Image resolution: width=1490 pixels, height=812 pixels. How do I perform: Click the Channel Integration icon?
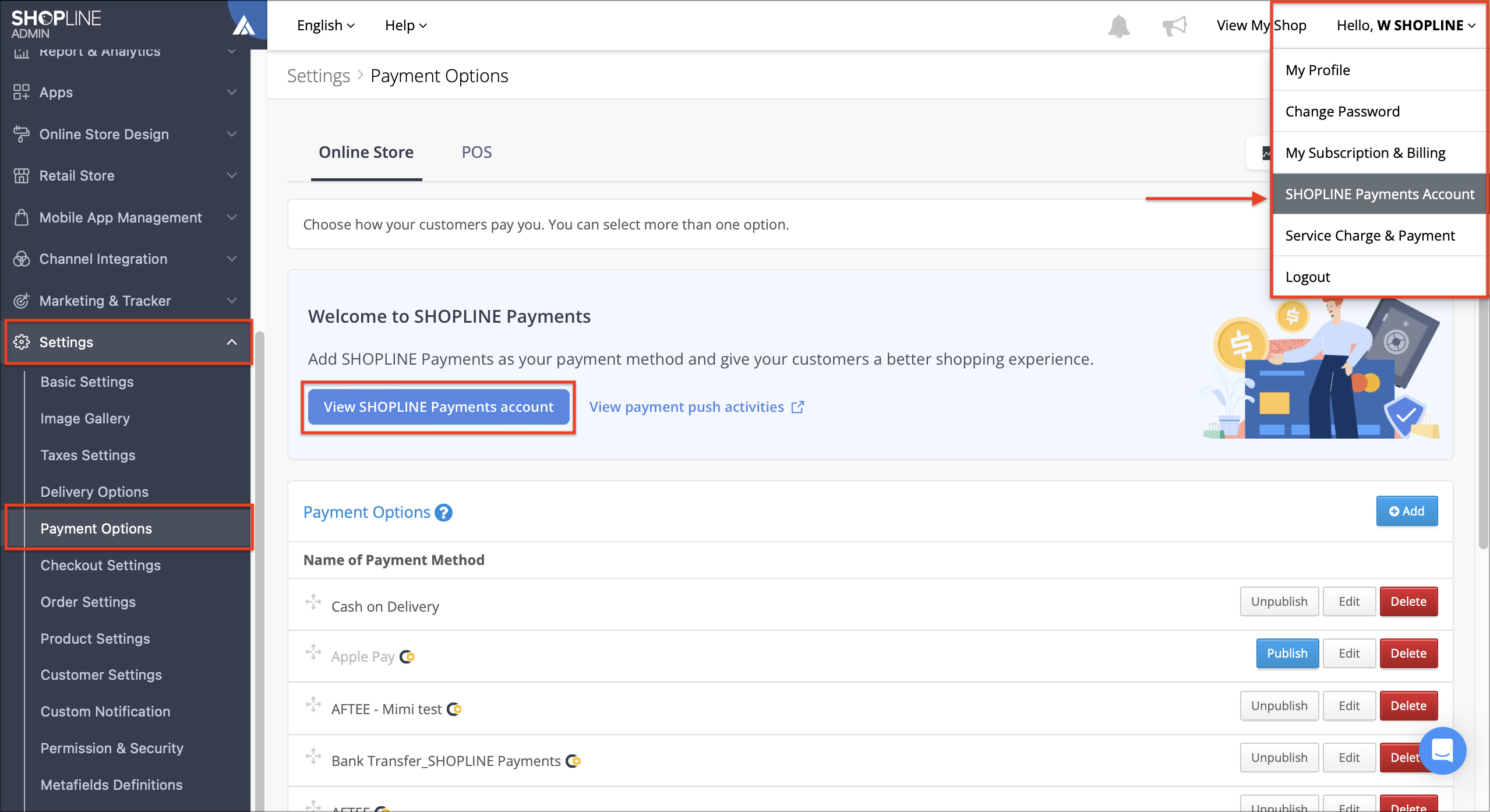tap(22, 259)
